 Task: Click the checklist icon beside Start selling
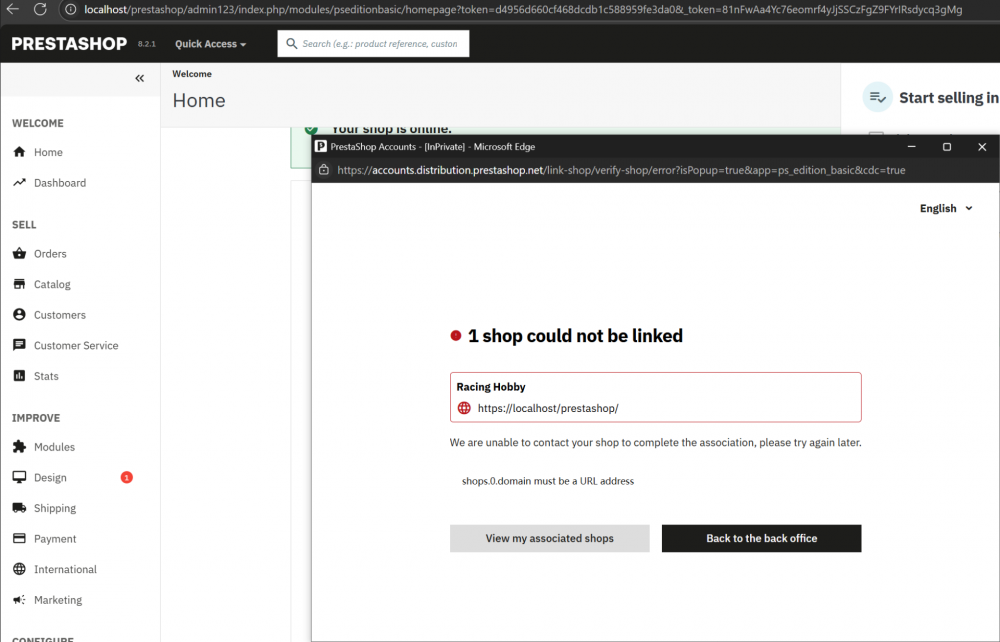pyautogui.click(x=878, y=97)
